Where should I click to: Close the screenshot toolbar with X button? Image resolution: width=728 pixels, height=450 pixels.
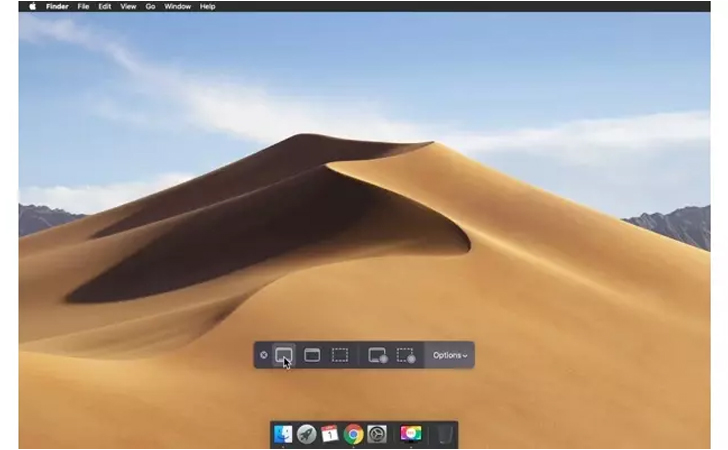click(x=264, y=355)
